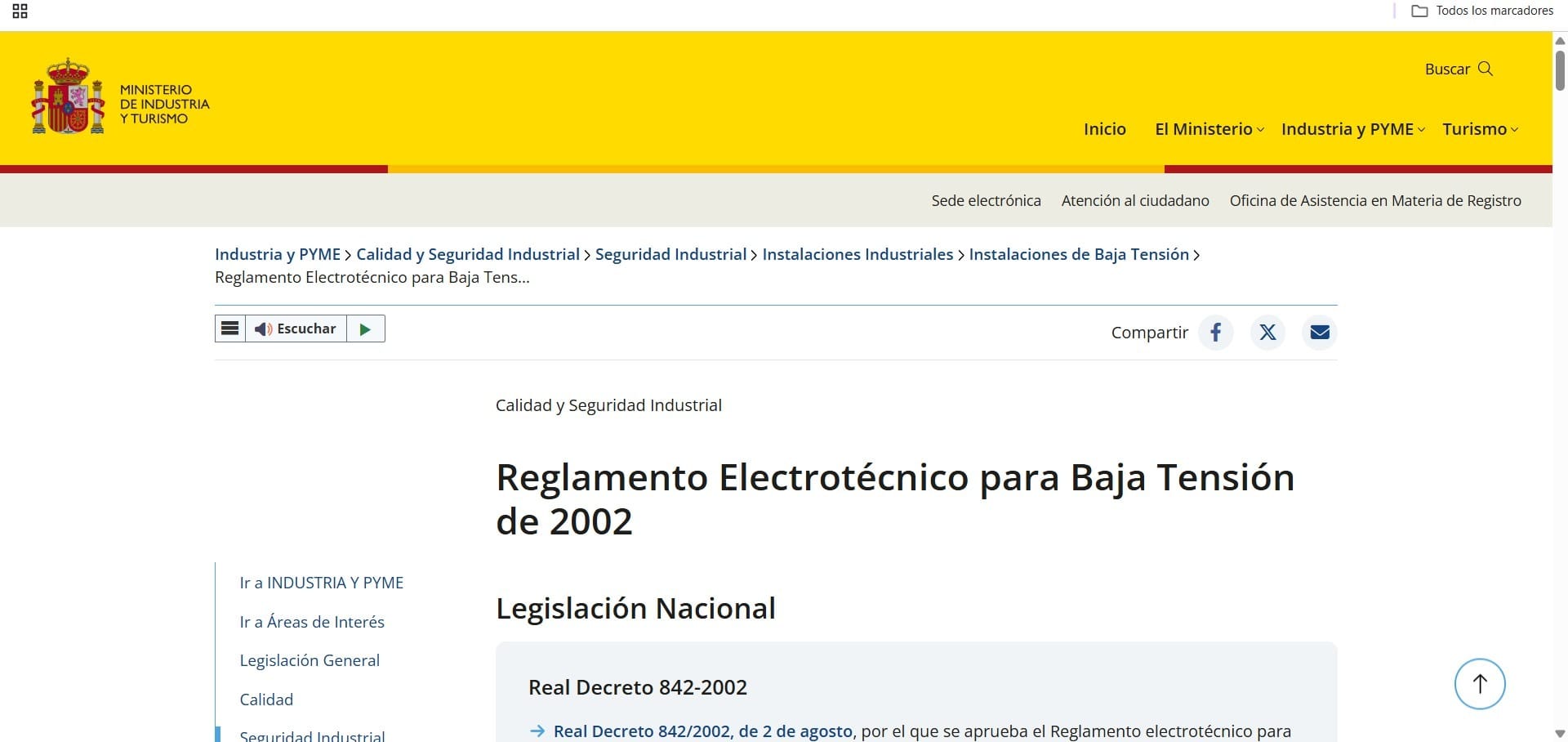Select Calidad from the sidebar
1568x742 pixels.
265,699
